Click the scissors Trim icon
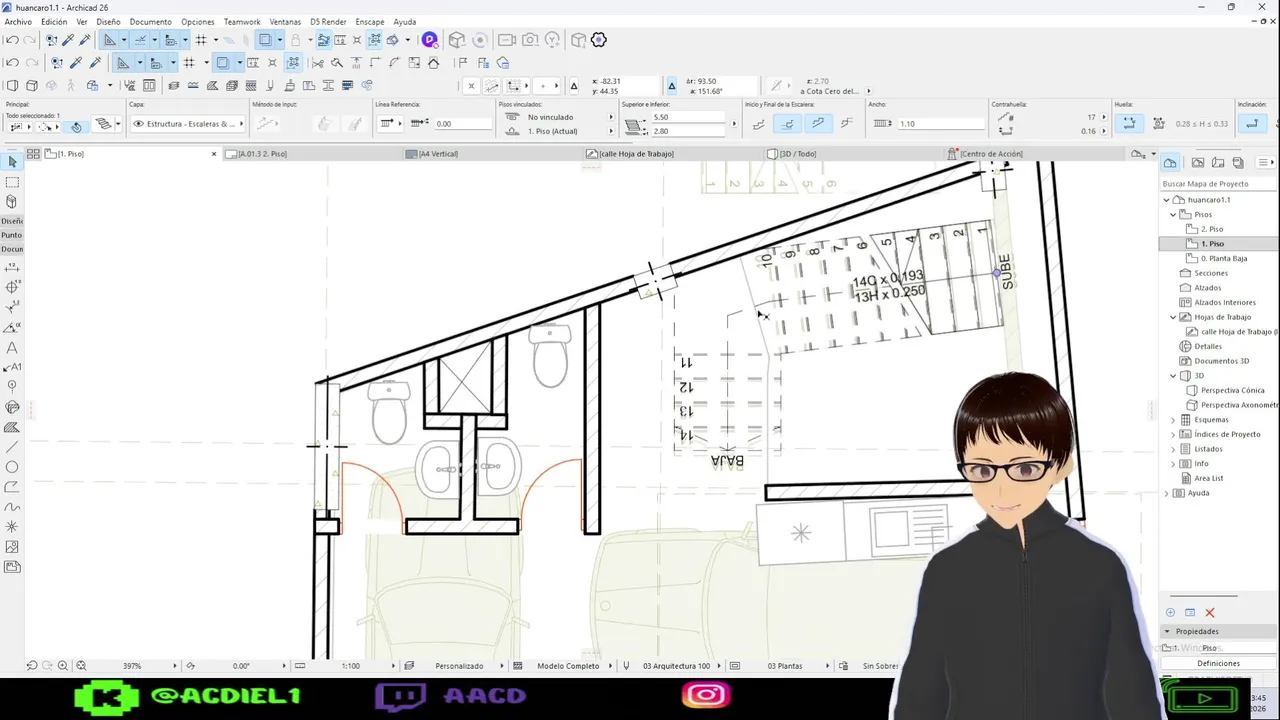 coord(317,63)
